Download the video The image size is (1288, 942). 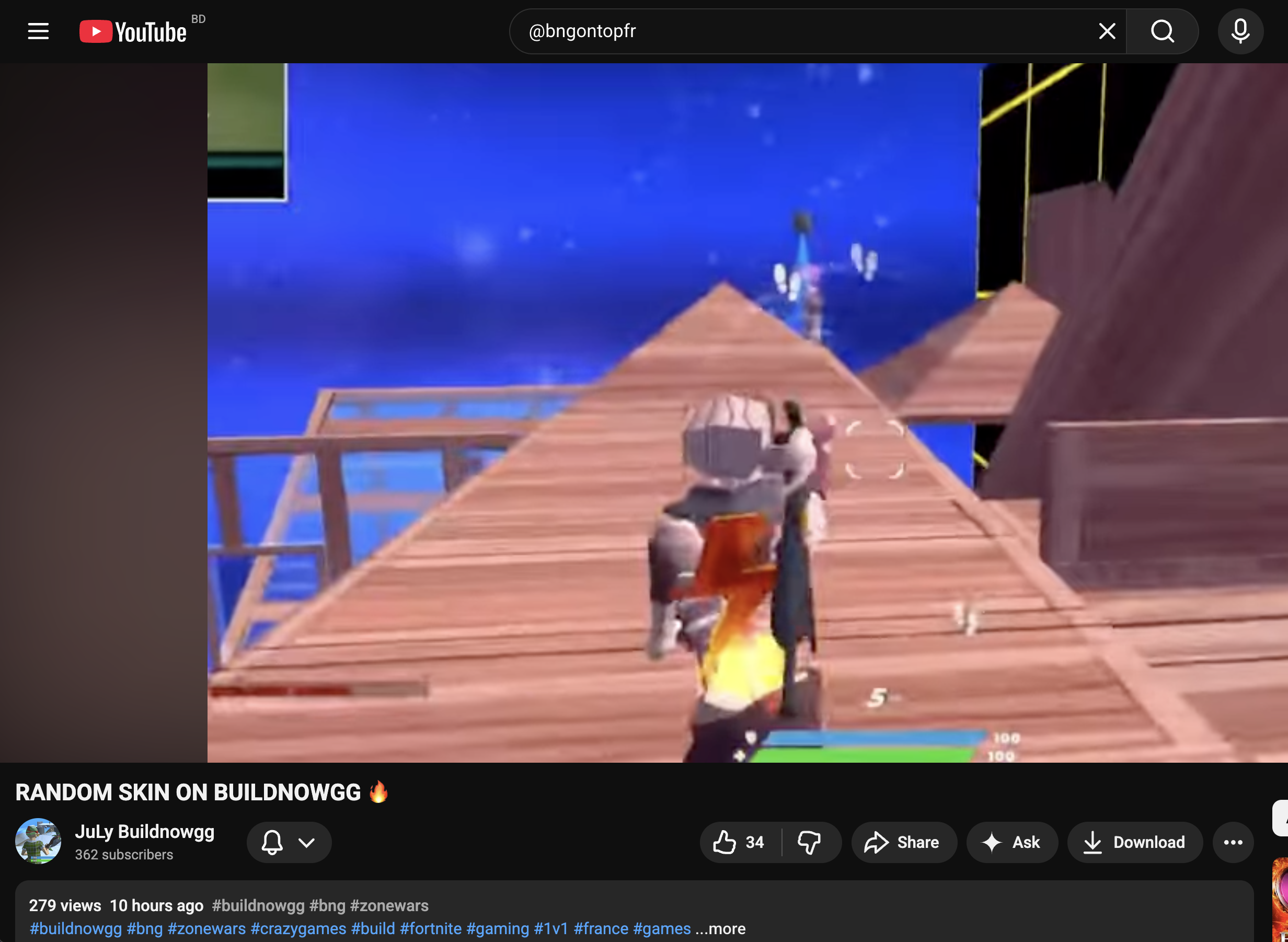[x=1135, y=842]
